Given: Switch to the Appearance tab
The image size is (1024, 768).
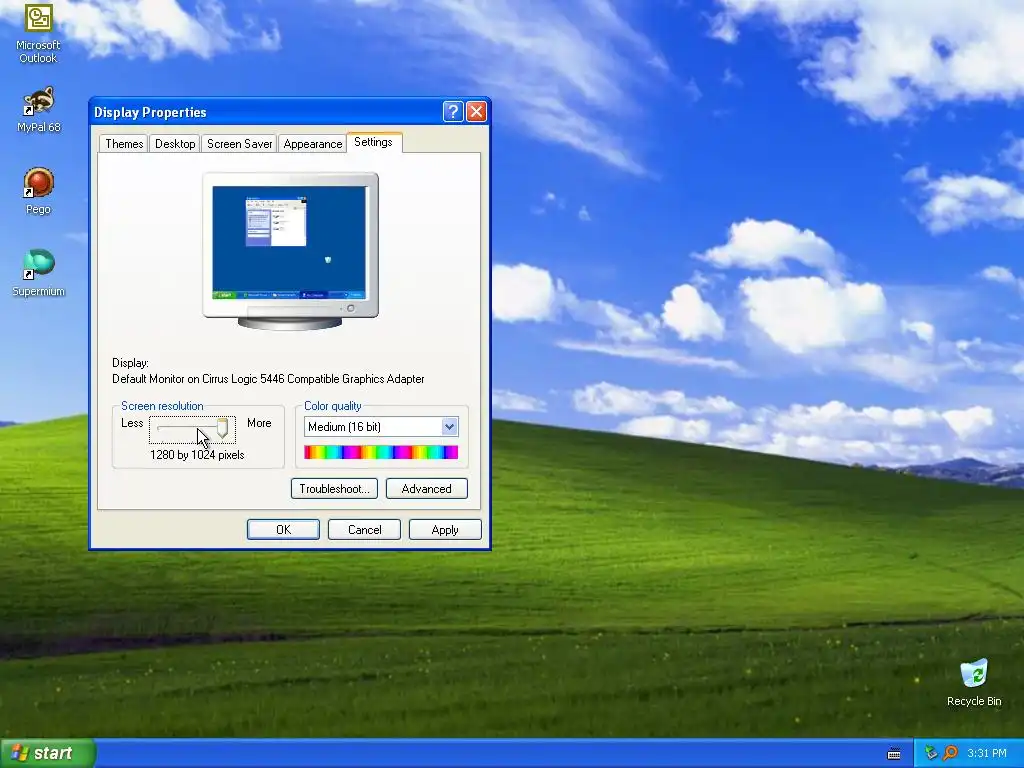Looking at the screenshot, I should click(313, 144).
